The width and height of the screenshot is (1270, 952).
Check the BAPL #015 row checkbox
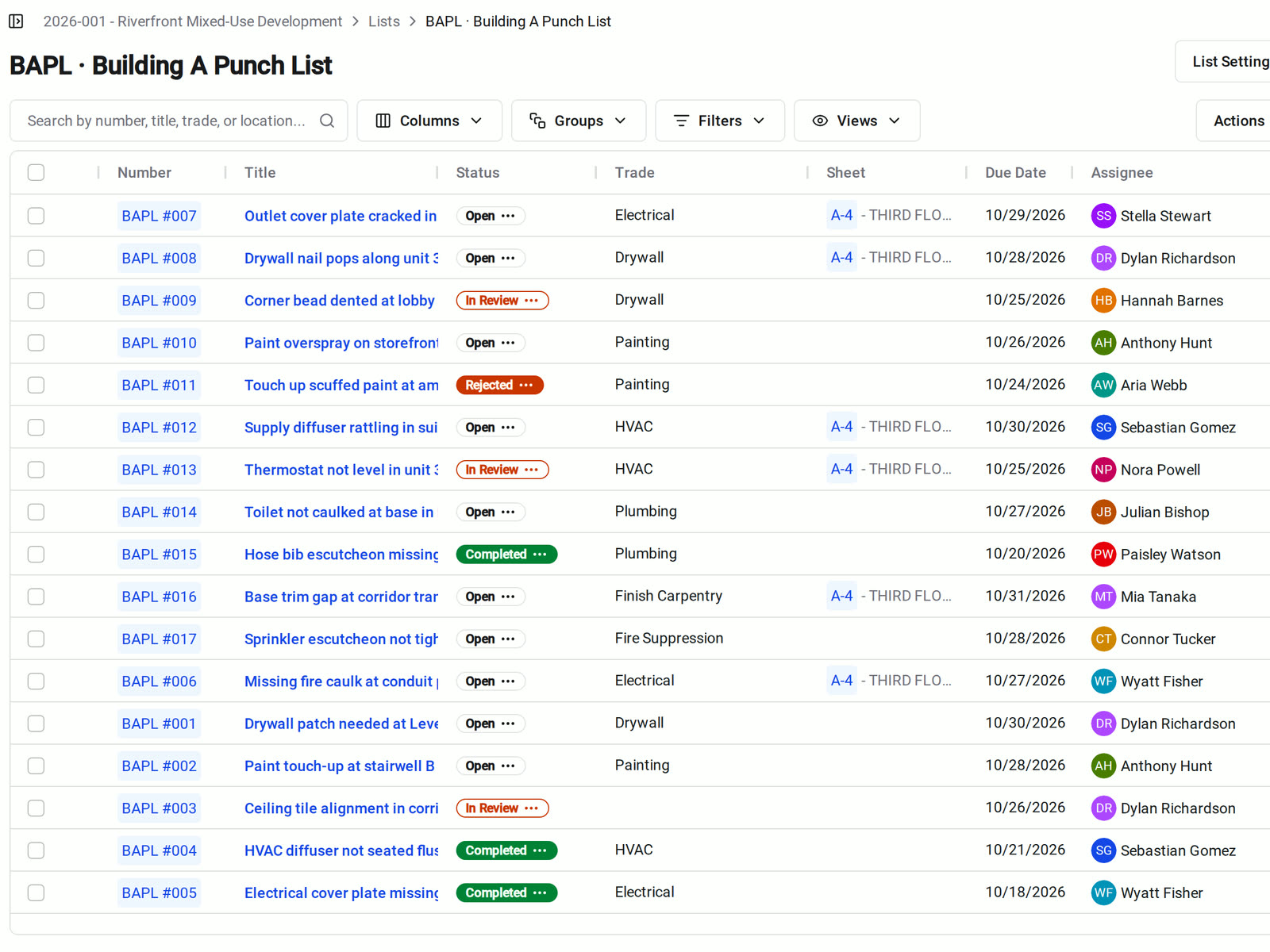(36, 555)
